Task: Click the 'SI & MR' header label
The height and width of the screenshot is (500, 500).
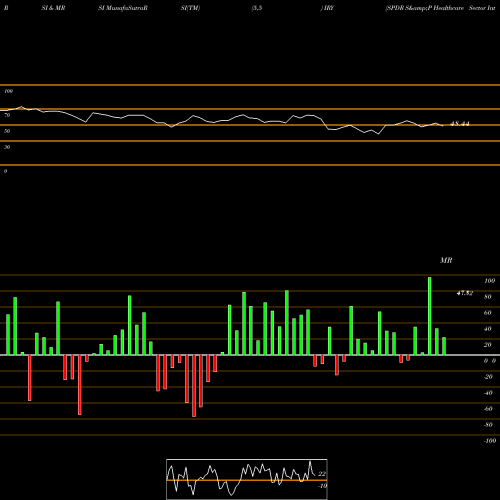Action: pyautogui.click(x=53, y=8)
